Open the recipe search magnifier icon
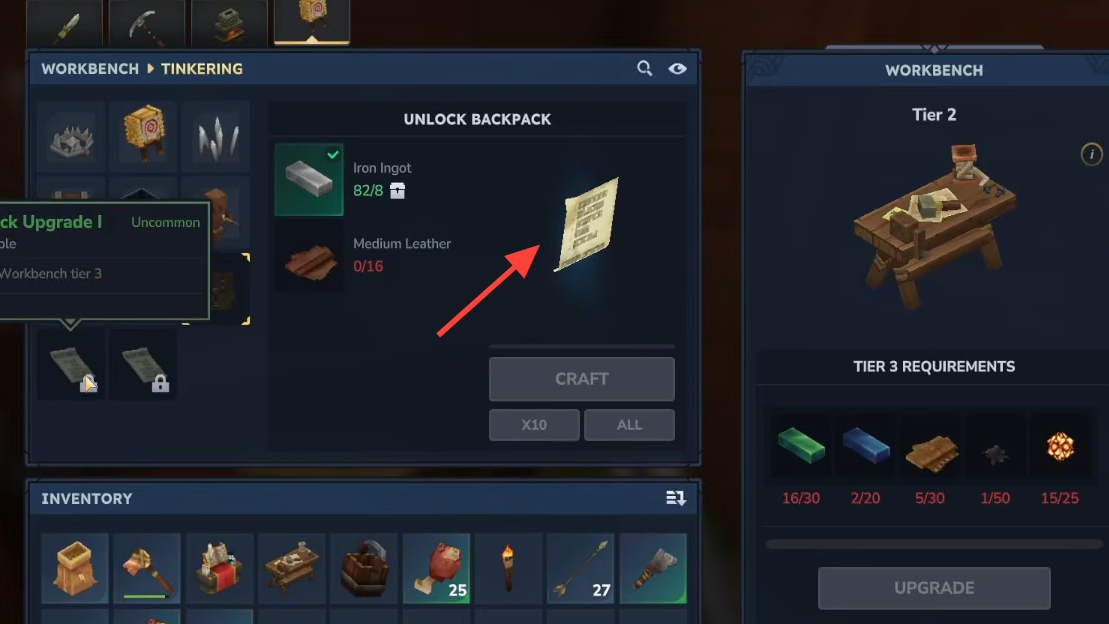Viewport: 1109px width, 624px height. click(x=644, y=69)
